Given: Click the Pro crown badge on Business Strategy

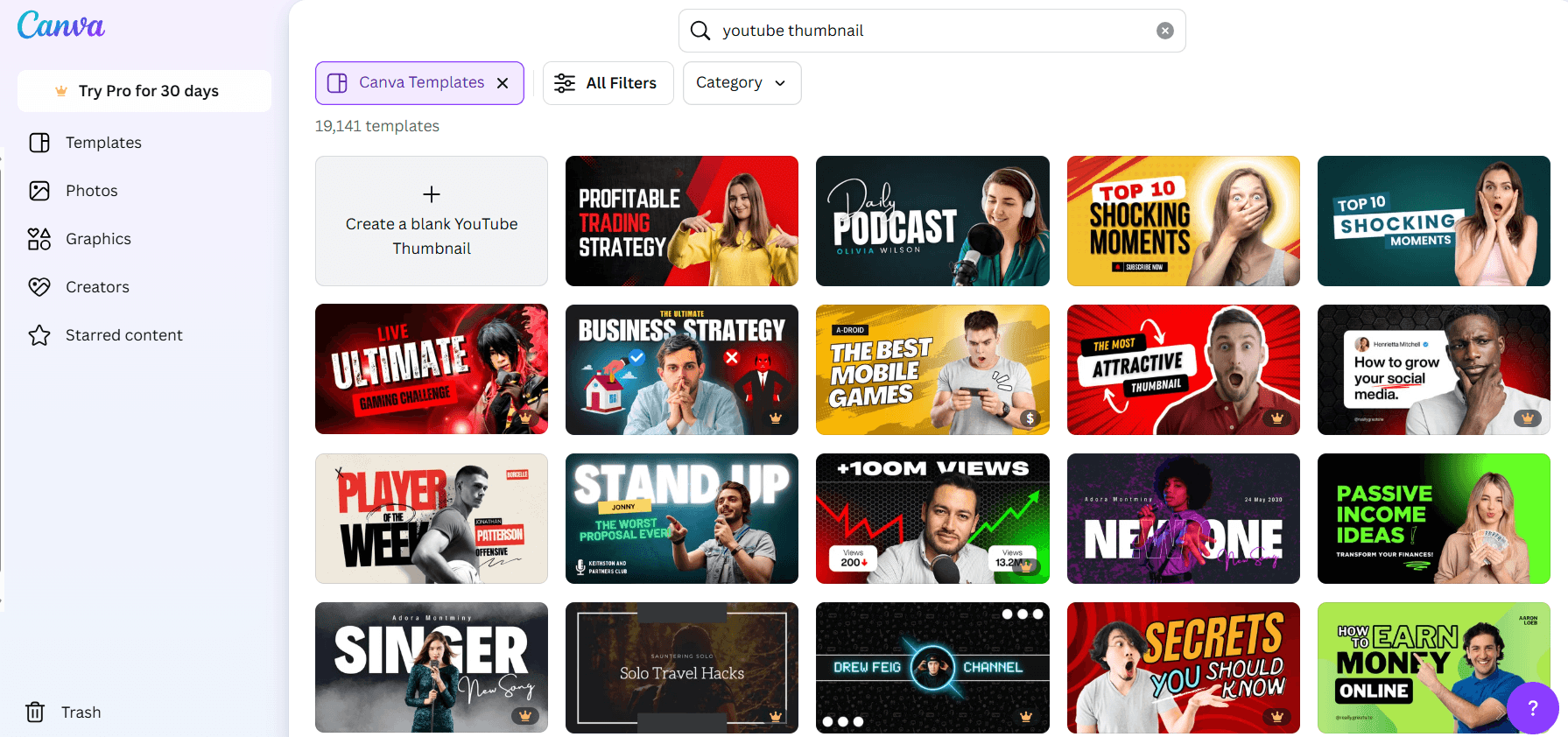Looking at the screenshot, I should tap(776, 418).
